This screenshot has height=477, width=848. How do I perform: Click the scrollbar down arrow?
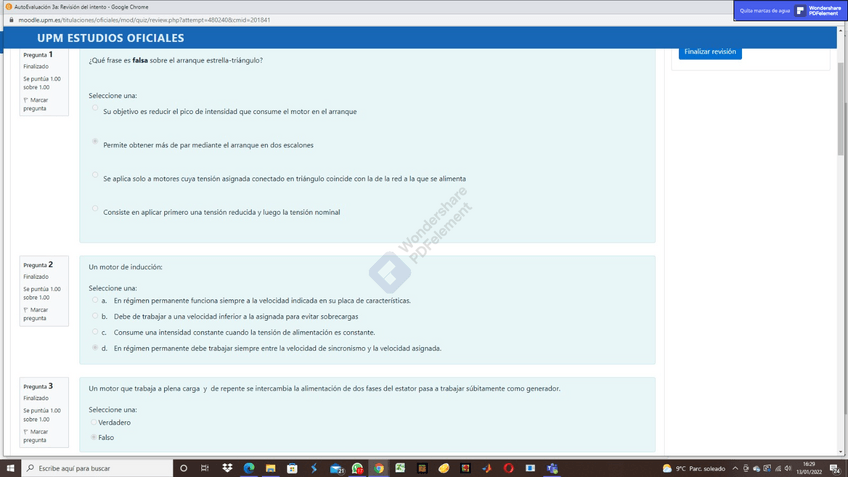(x=841, y=452)
